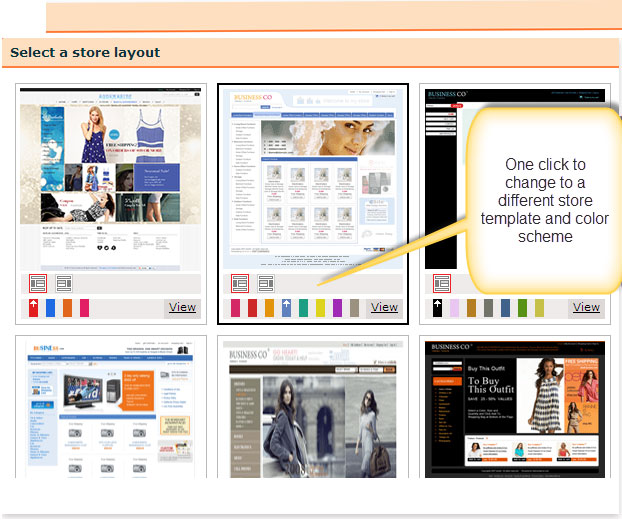622x521 pixels.
Task: Choose yellow swatch under blue Business Co template
Action: [x=320, y=308]
